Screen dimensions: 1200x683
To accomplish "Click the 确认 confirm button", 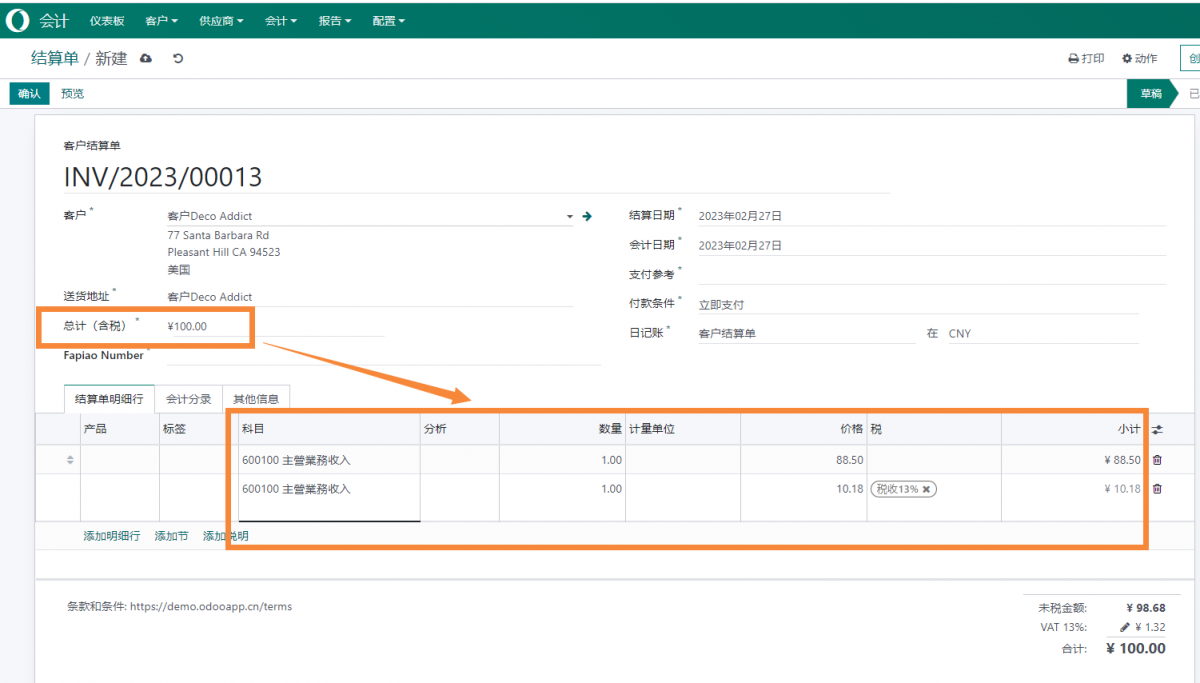I will tap(28, 93).
